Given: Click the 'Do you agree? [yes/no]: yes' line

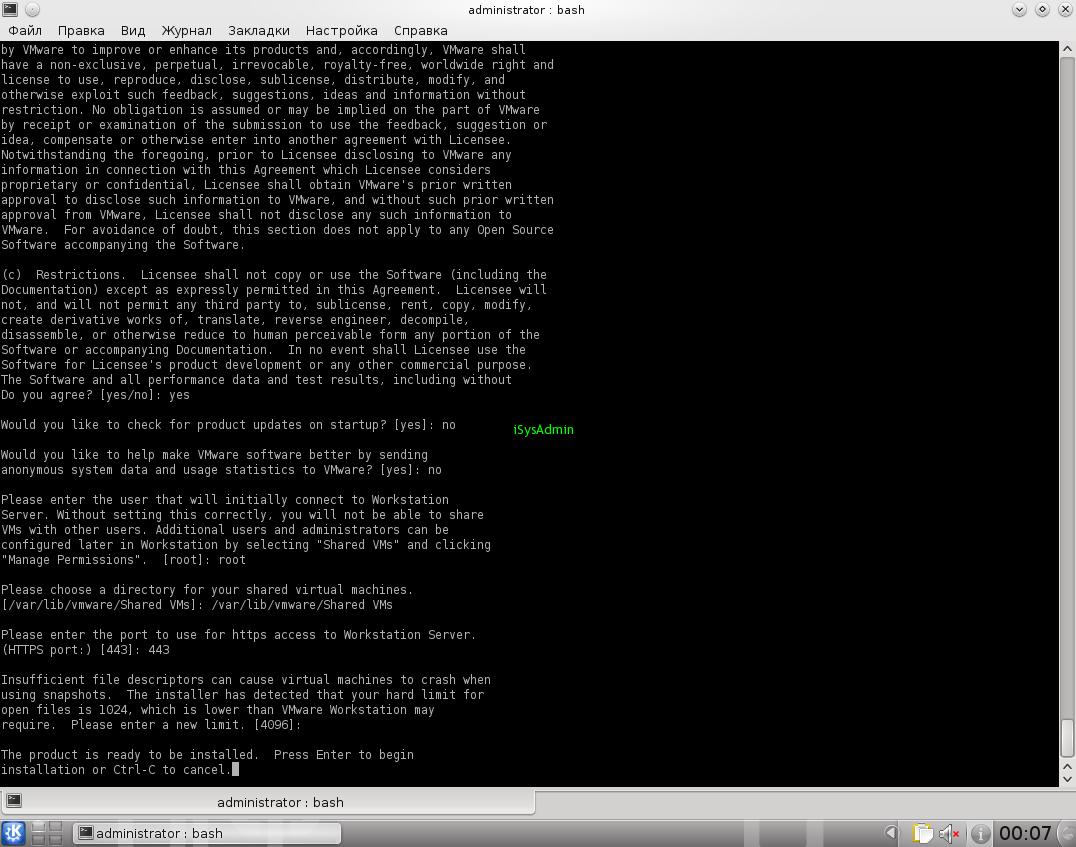Looking at the screenshot, I should tap(95, 395).
